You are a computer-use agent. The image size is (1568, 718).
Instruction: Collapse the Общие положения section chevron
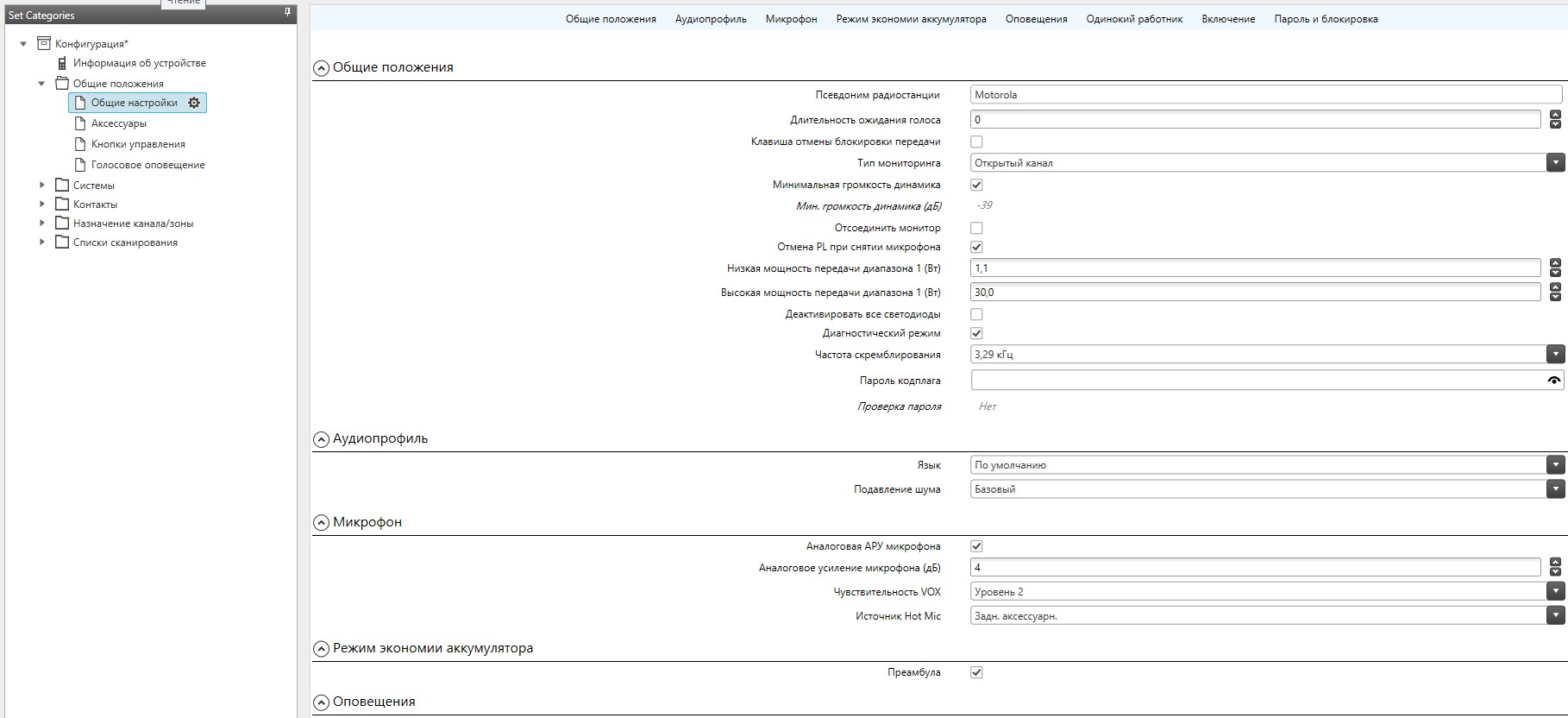click(x=321, y=68)
